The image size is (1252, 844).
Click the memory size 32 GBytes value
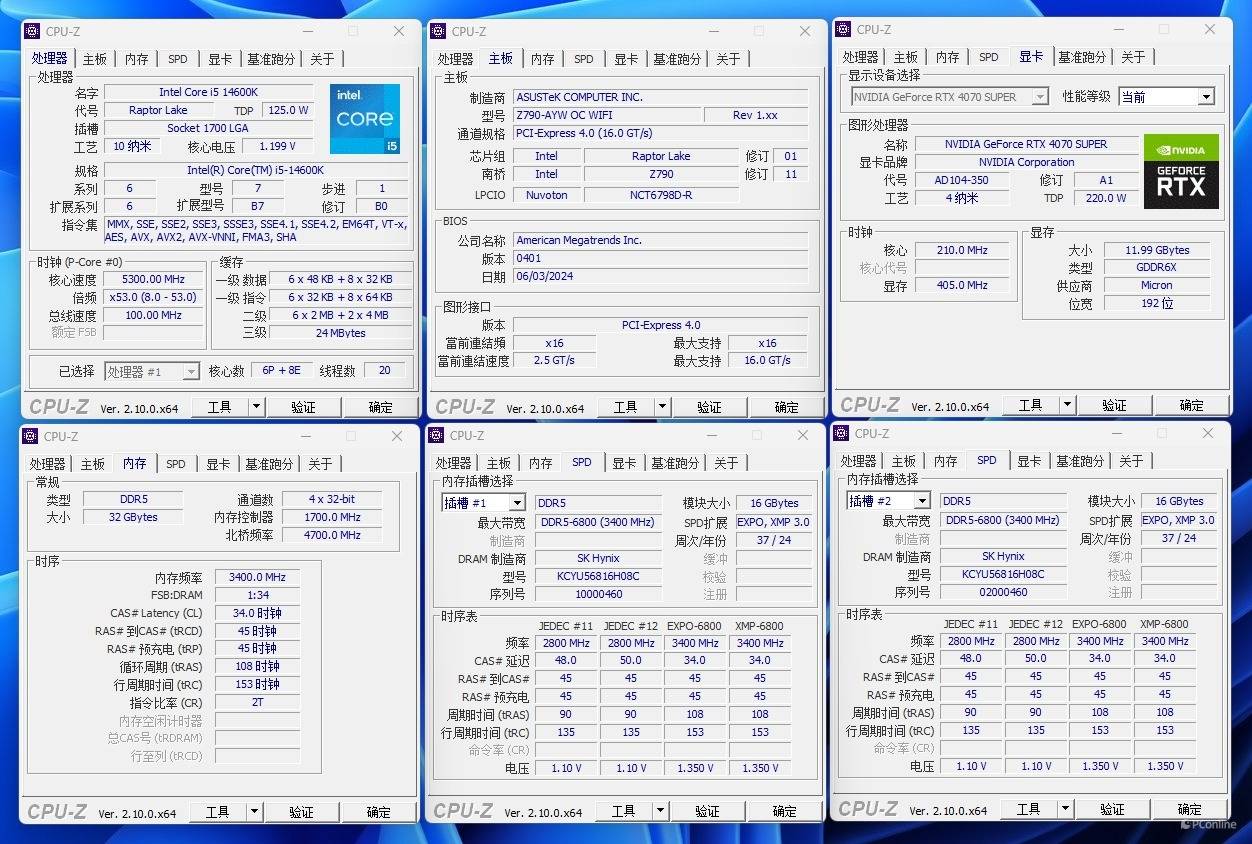coord(132,517)
